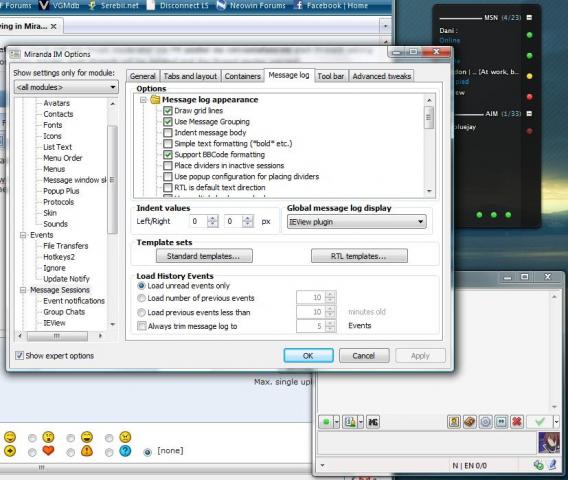Click message input area in chat window
The height and width of the screenshot is (480, 568).
(x=427, y=443)
